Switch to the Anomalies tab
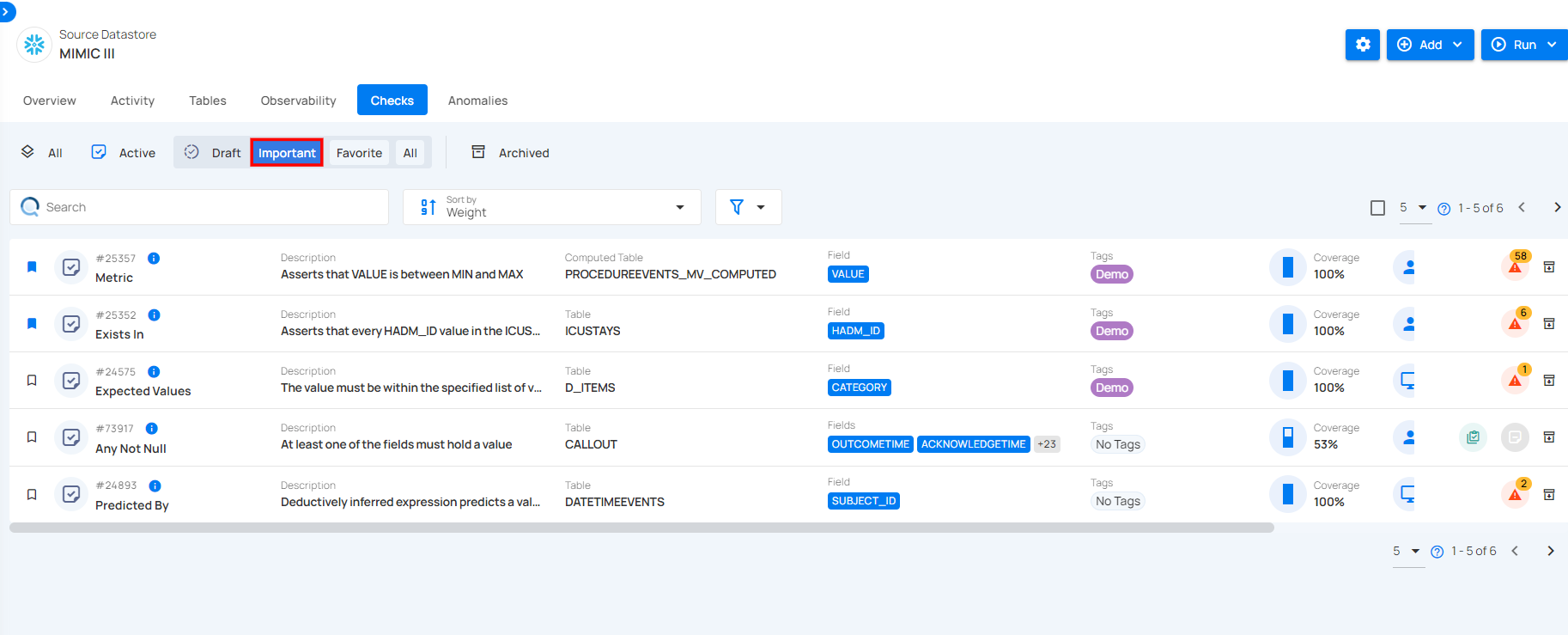 point(477,101)
